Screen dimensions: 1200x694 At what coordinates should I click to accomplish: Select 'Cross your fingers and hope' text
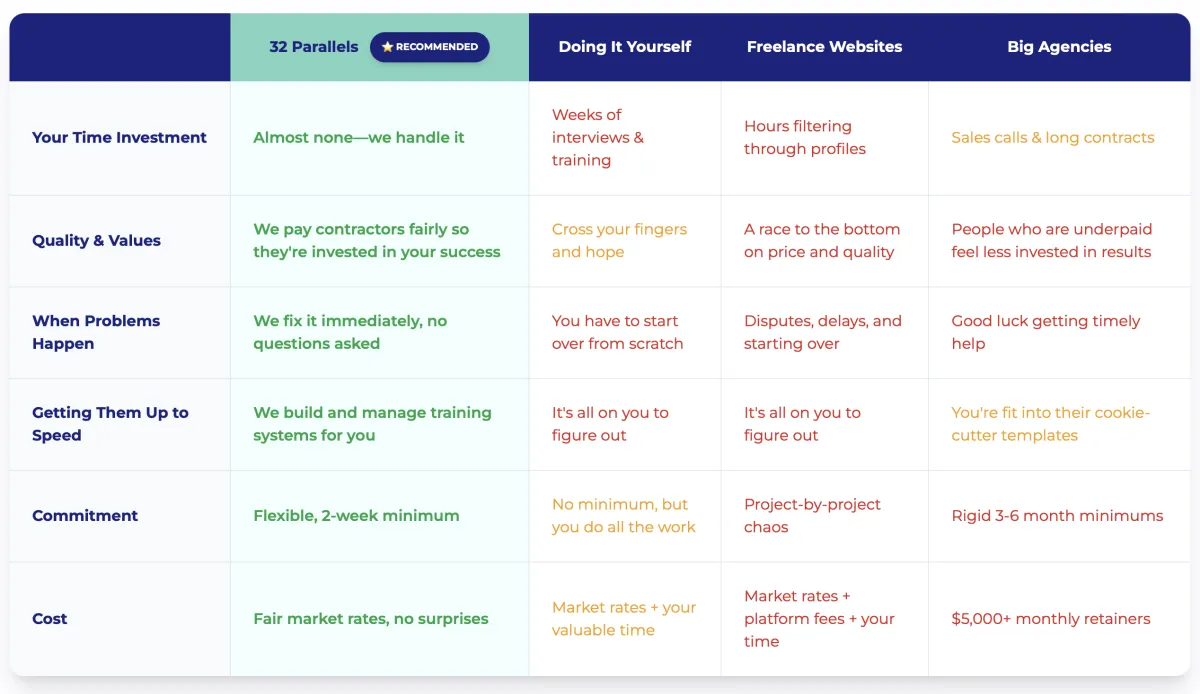(x=619, y=241)
